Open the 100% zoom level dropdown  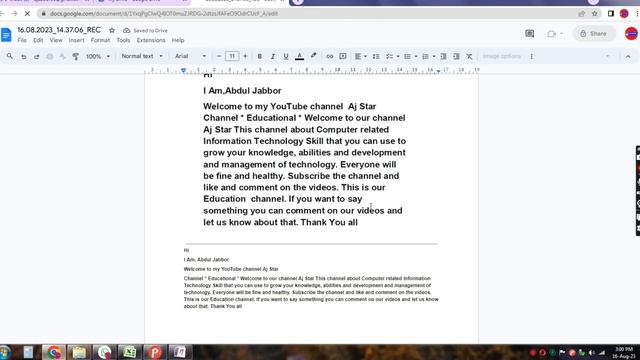tap(98, 56)
